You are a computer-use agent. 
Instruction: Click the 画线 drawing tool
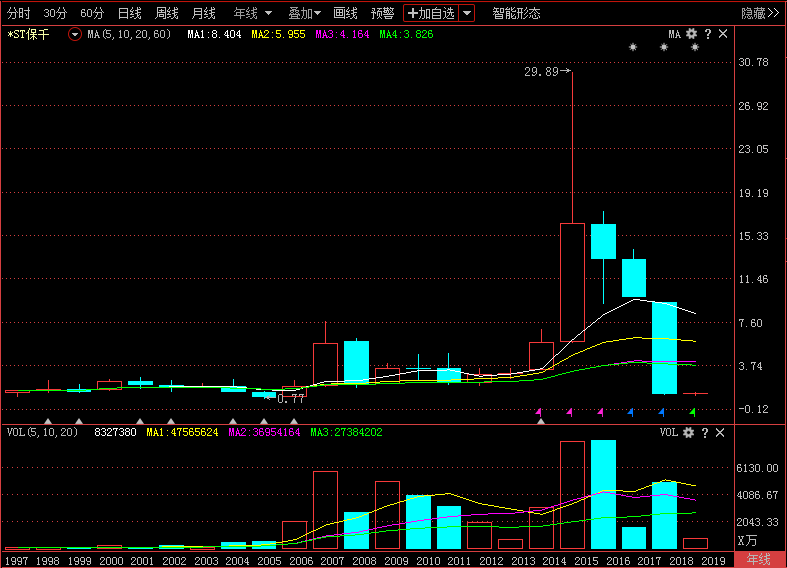pyautogui.click(x=345, y=13)
